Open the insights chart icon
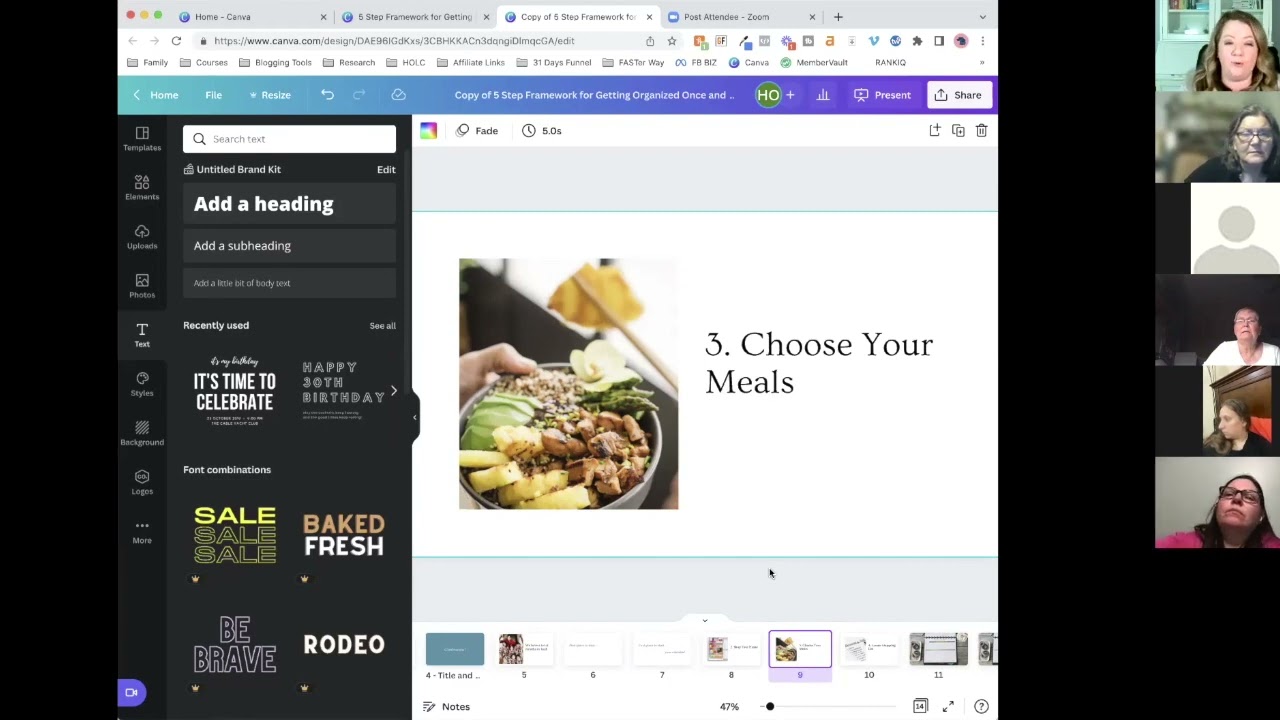The height and width of the screenshot is (720, 1280). 823,95
